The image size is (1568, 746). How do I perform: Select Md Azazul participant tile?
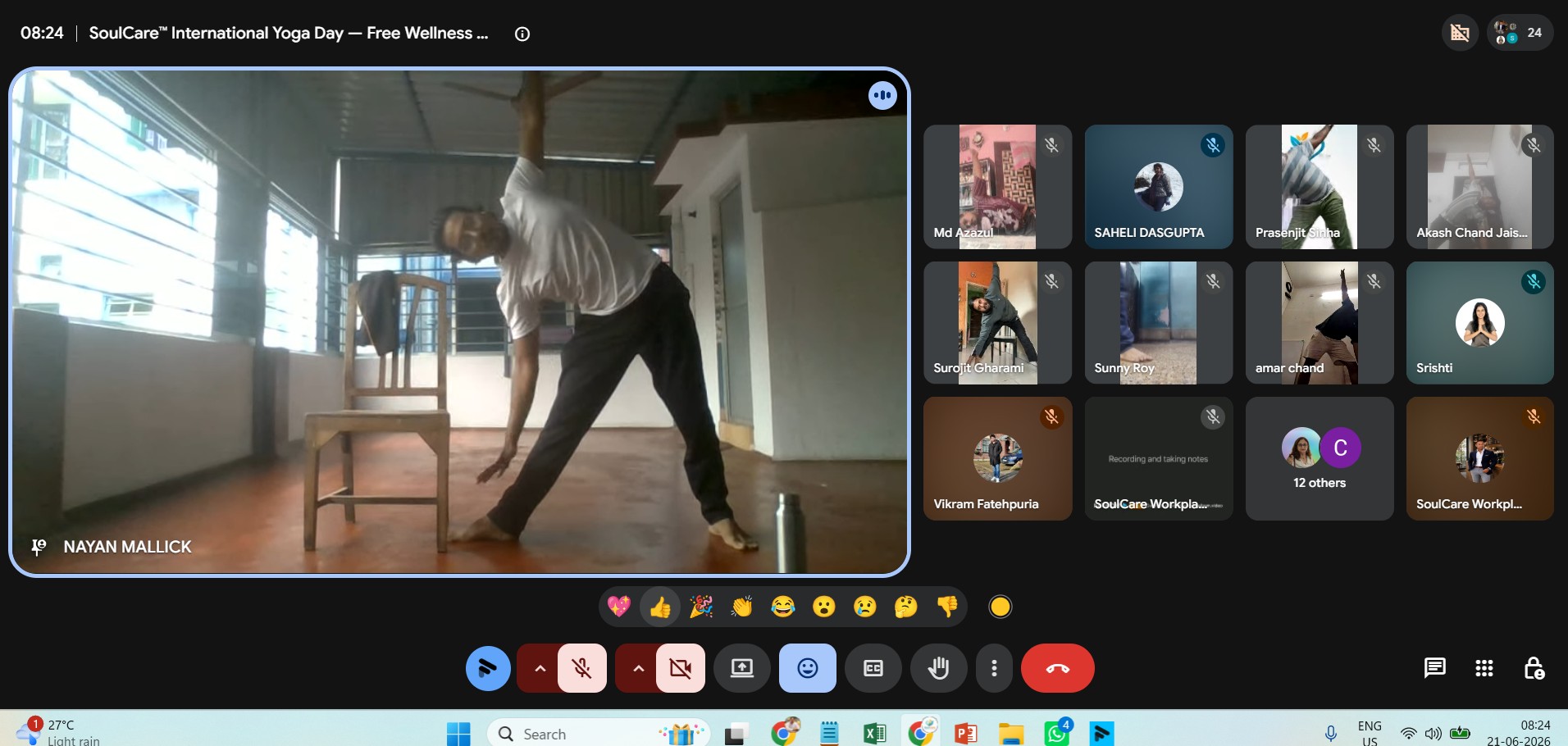tap(997, 187)
